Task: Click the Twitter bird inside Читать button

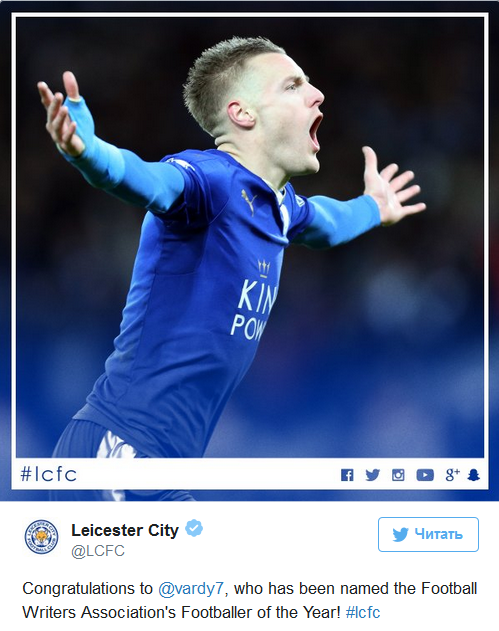Action: pos(400,535)
